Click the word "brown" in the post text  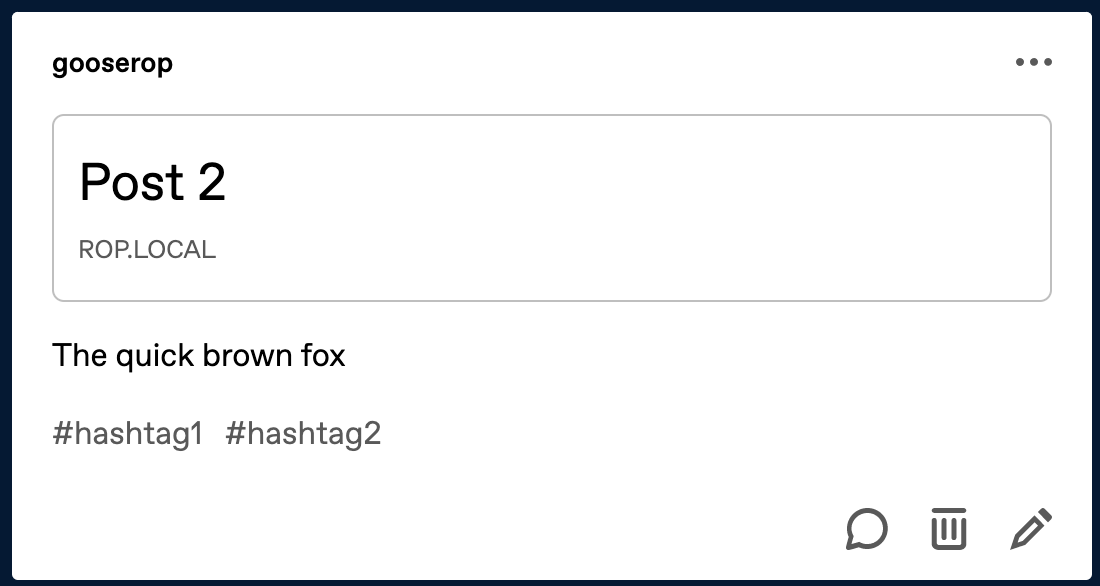240,355
